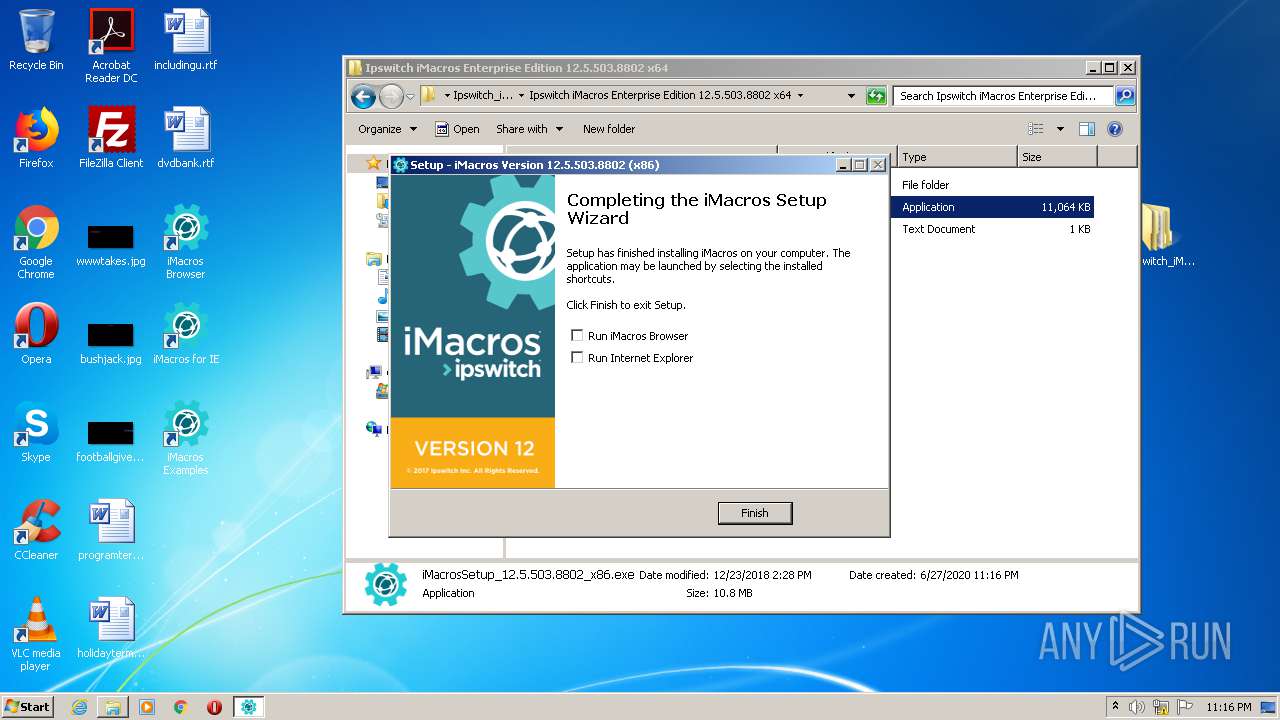Click the taskbar clock showing 11:16 PM
The image size is (1280, 720).
pos(1228,707)
